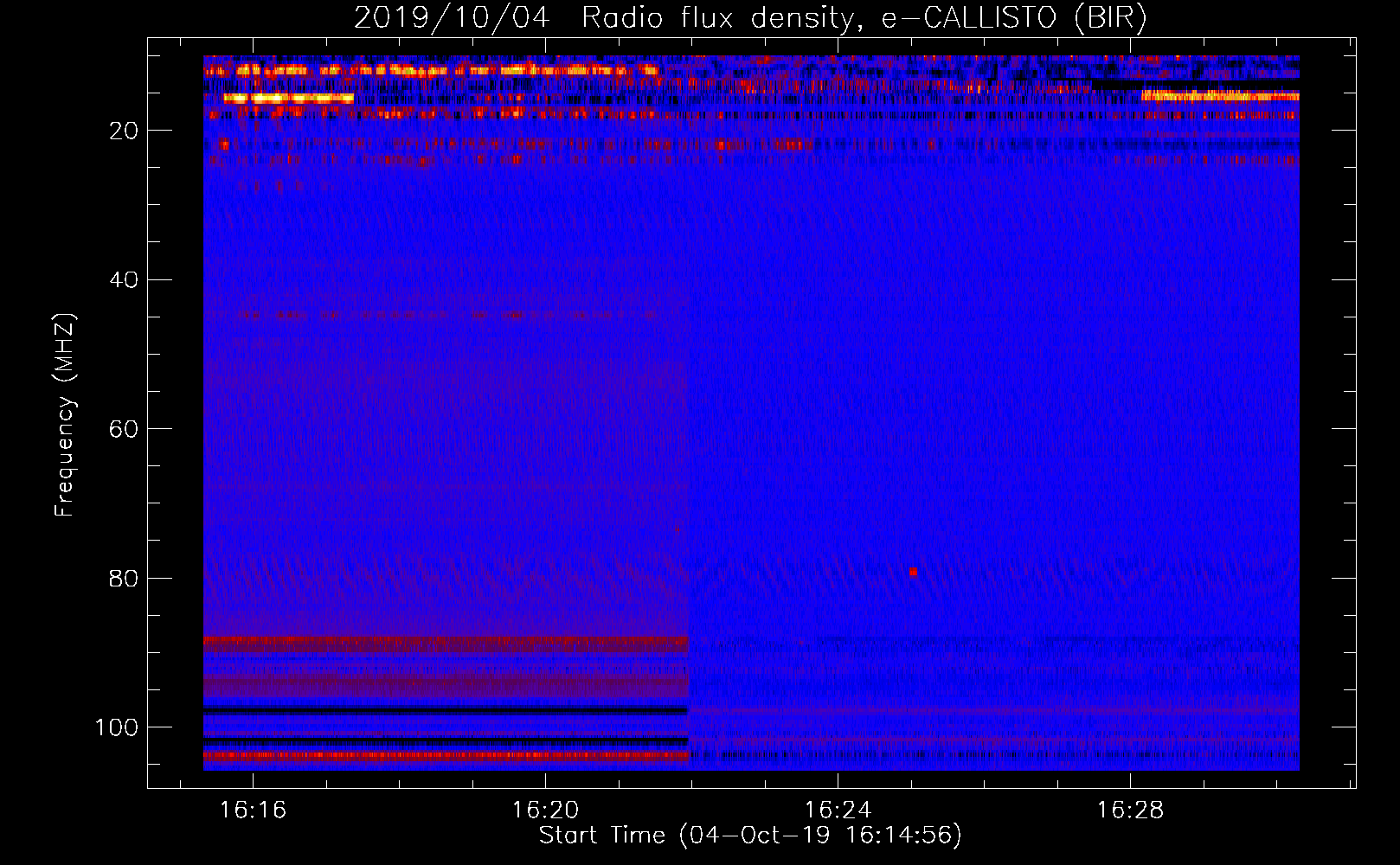Click the 16:24 time tick label
Image resolution: width=1400 pixels, height=865 pixels.
(x=838, y=811)
